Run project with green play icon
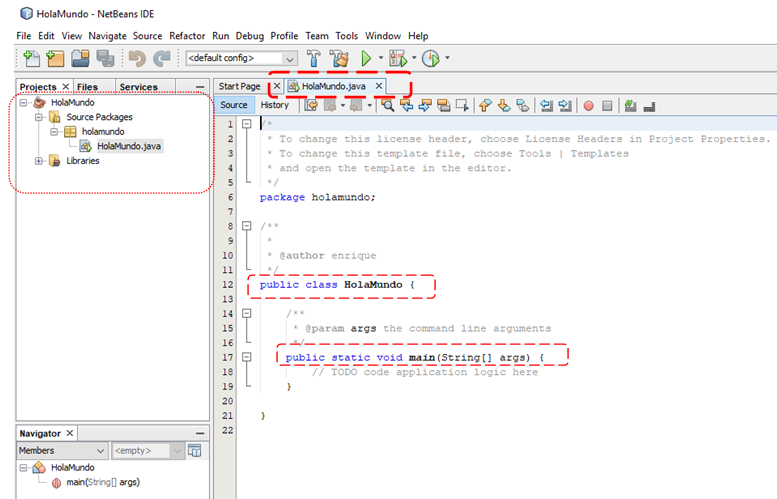 pyautogui.click(x=366, y=58)
